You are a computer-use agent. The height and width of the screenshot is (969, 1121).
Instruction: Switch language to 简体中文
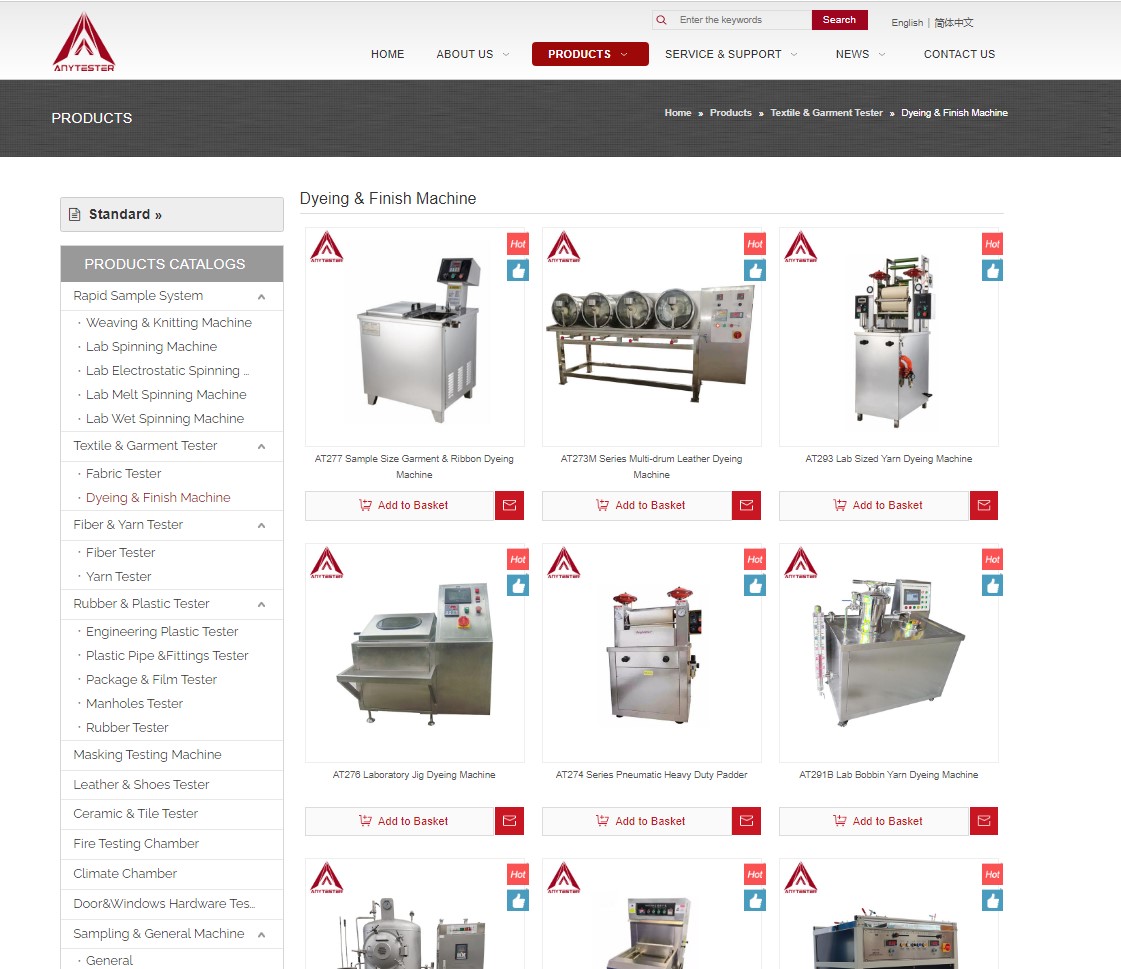954,23
